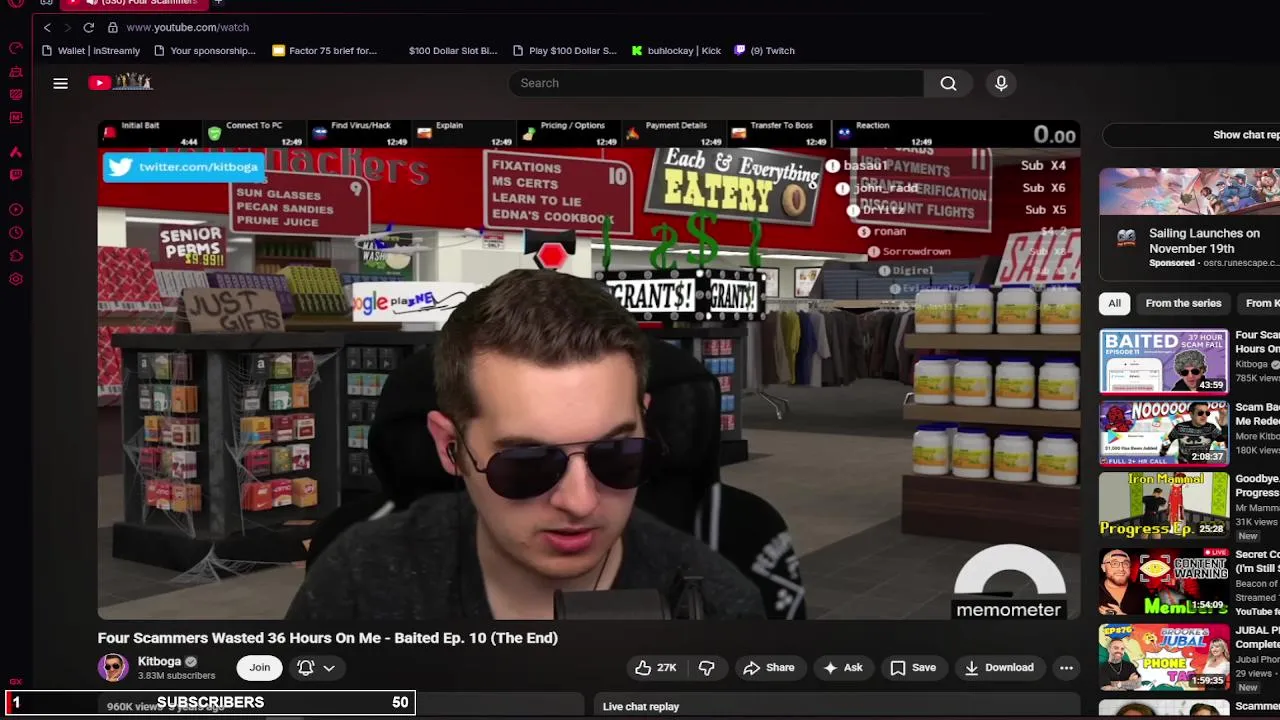Viewport: 1280px width, 720px height.
Task: Open a new browser tab
Action: click(x=217, y=3)
